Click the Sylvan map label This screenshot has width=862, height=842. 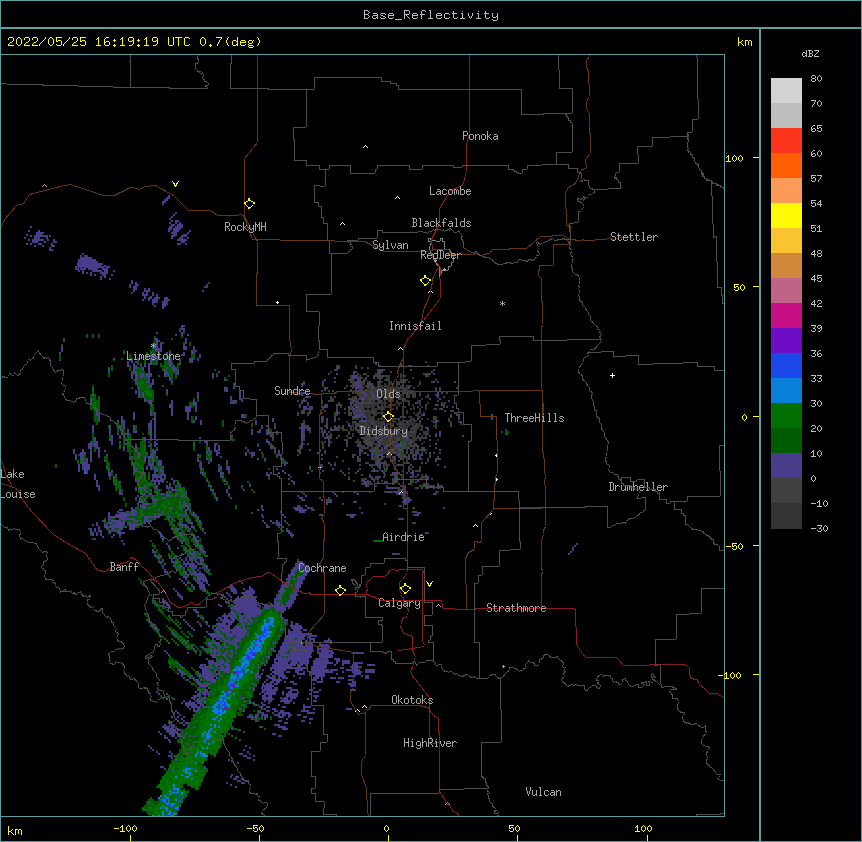click(390, 245)
